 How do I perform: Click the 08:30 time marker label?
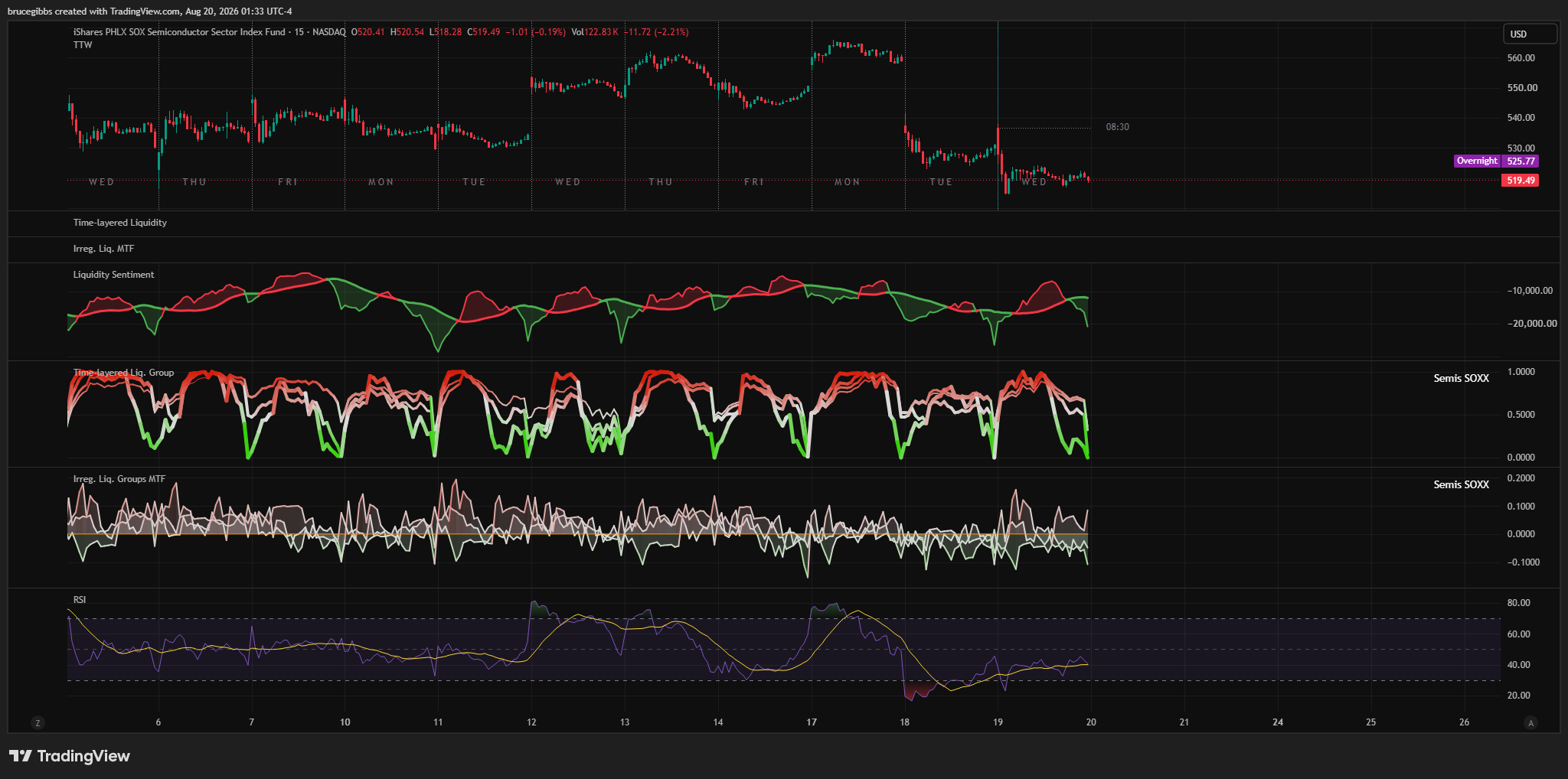[x=1117, y=127]
